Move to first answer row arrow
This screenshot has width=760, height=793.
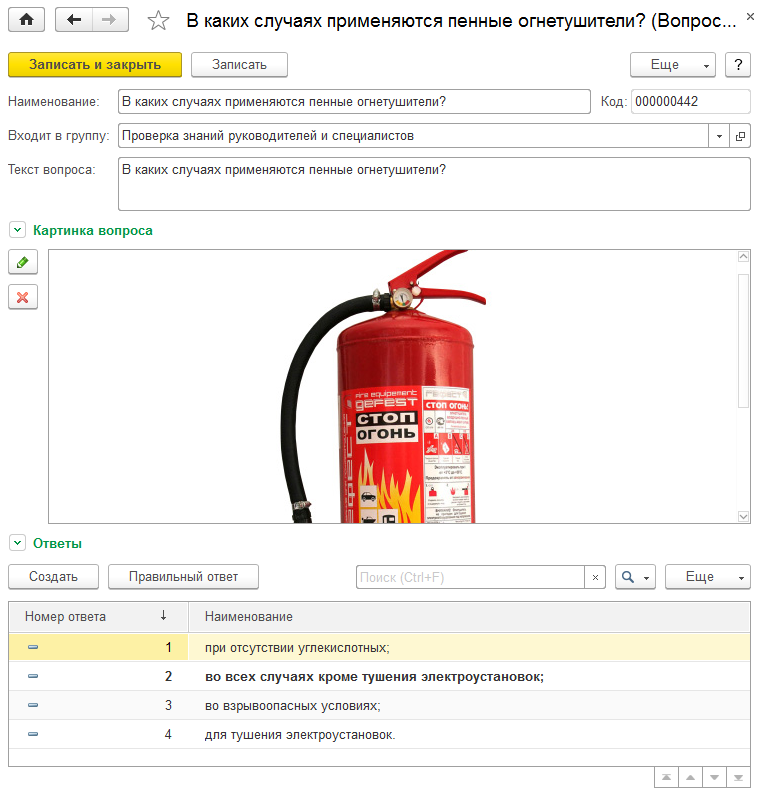666,777
